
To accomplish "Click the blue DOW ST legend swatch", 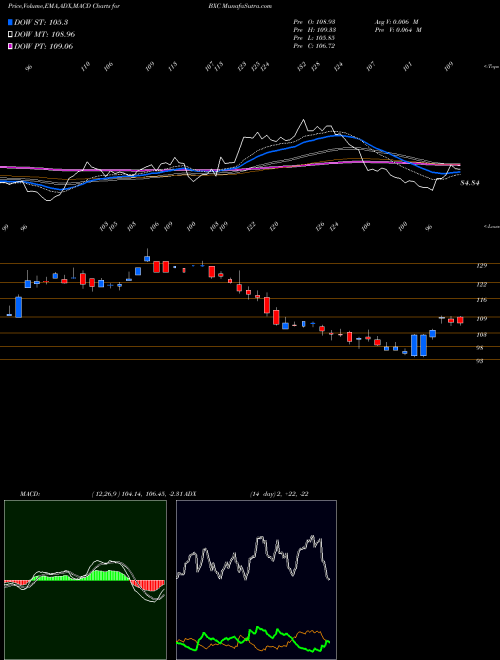I will point(11,22).
